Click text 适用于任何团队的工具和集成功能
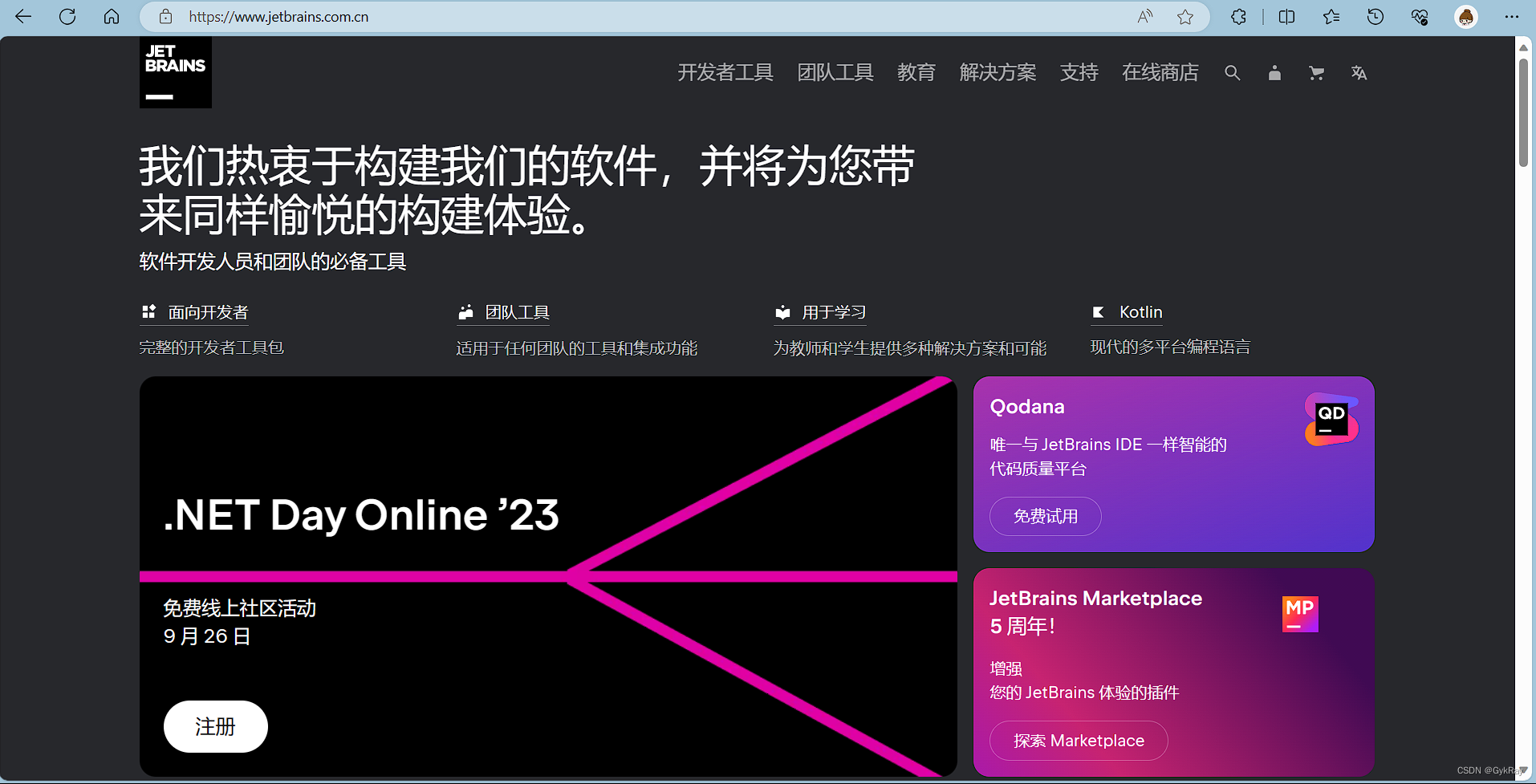Screen dimensions: 1536x784 click(577, 348)
